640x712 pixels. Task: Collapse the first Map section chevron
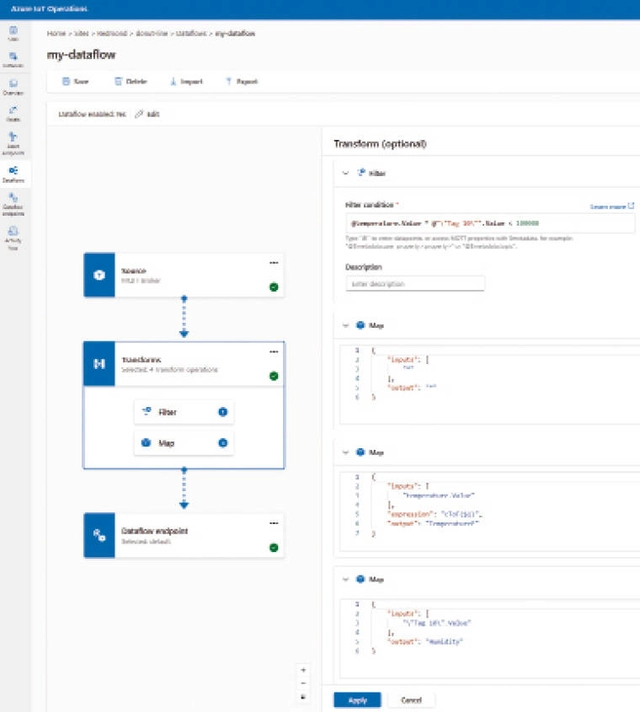point(346,326)
